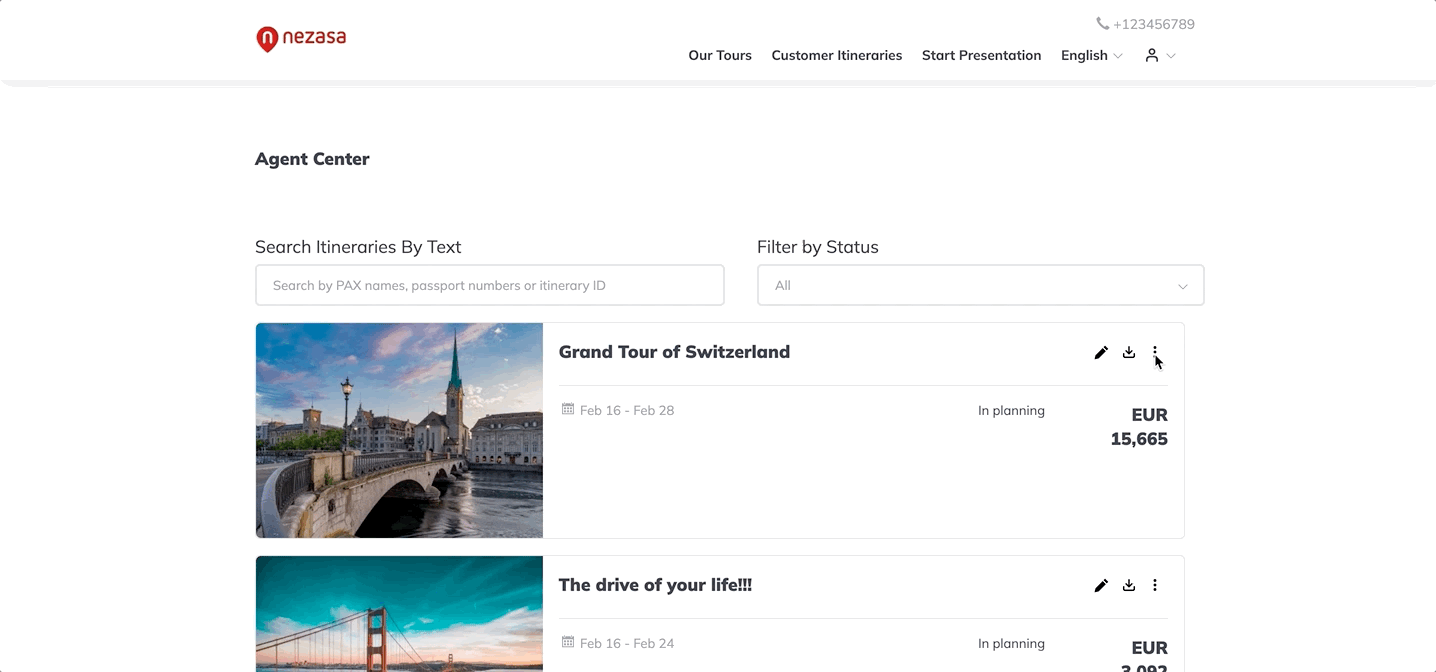Edit the Grand Tour of Switzerland itinerary

(1101, 352)
